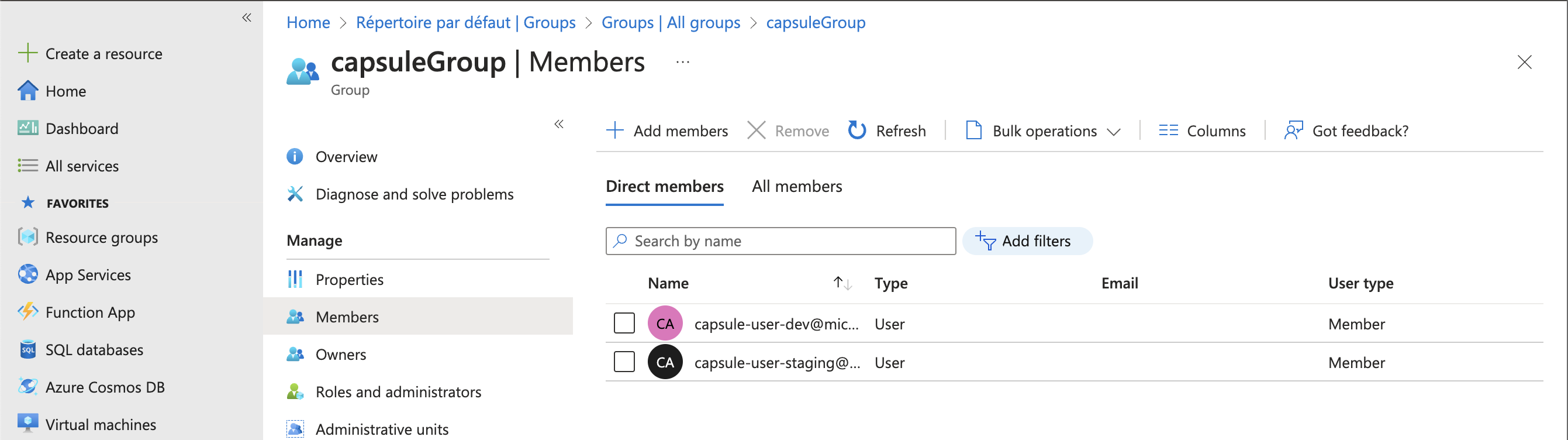Select checkbox for capsule-user-staging member
Viewport: 1568px width, 440px height.
pyautogui.click(x=624, y=362)
